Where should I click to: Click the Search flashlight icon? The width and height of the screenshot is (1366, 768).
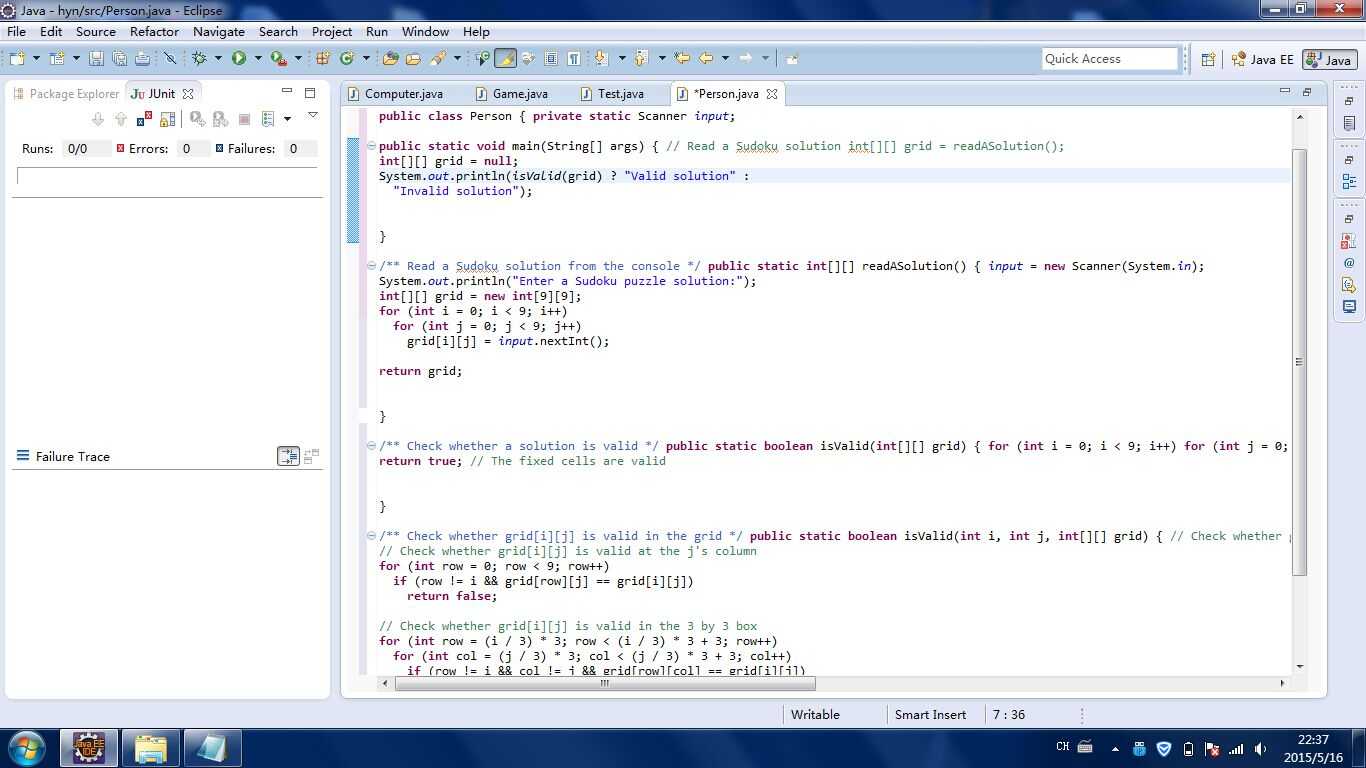pos(437,59)
